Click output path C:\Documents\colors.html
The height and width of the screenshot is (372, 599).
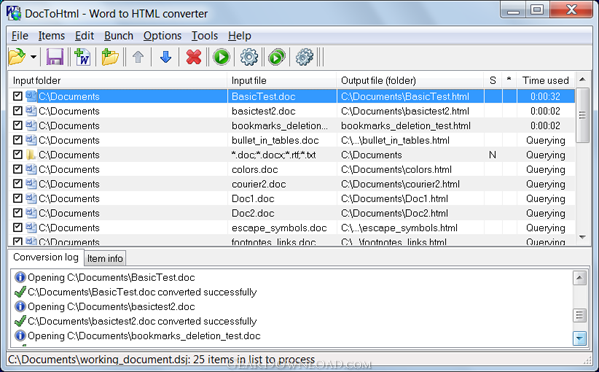point(396,169)
